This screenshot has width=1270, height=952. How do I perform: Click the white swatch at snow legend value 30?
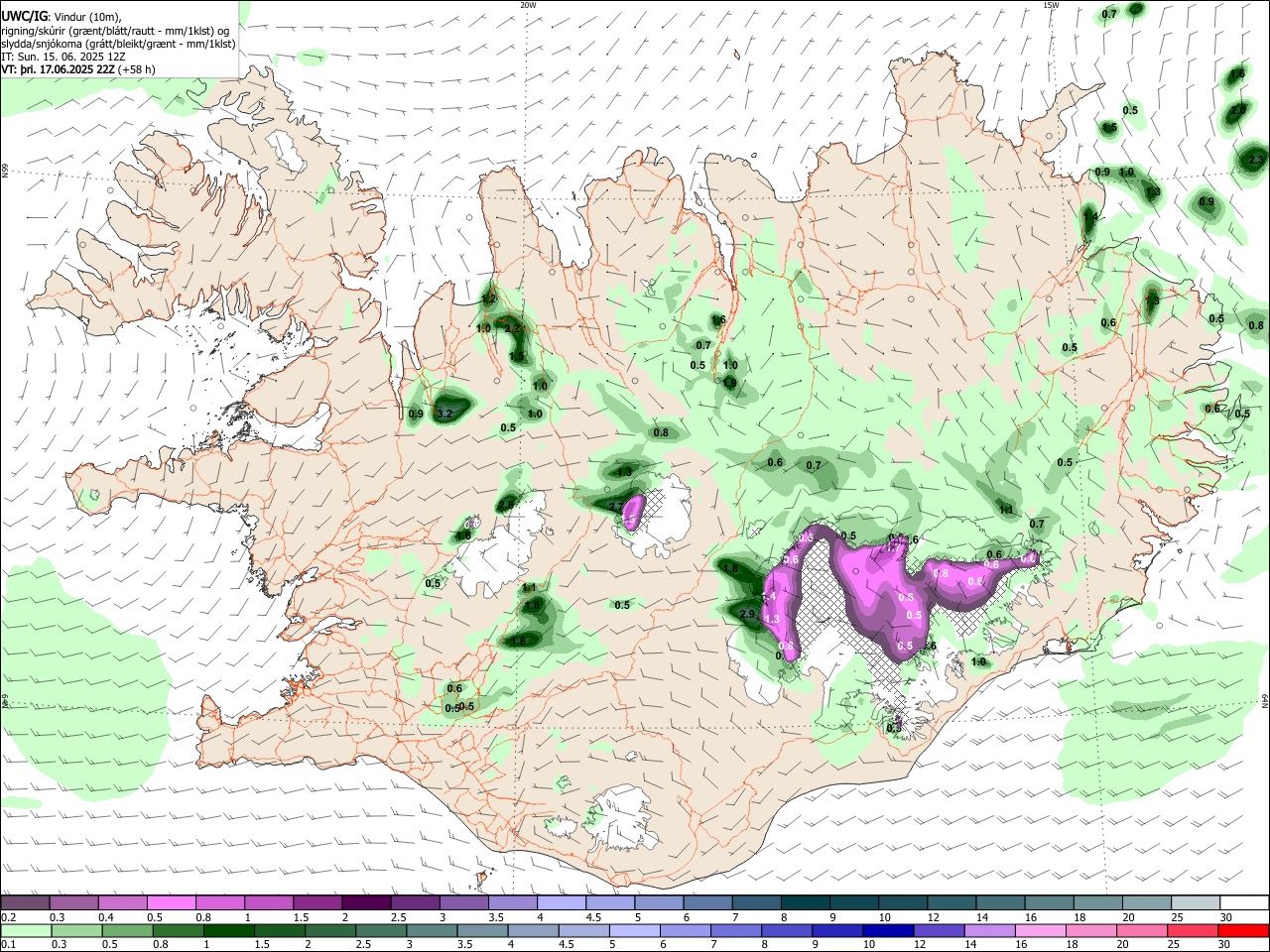point(1244,903)
